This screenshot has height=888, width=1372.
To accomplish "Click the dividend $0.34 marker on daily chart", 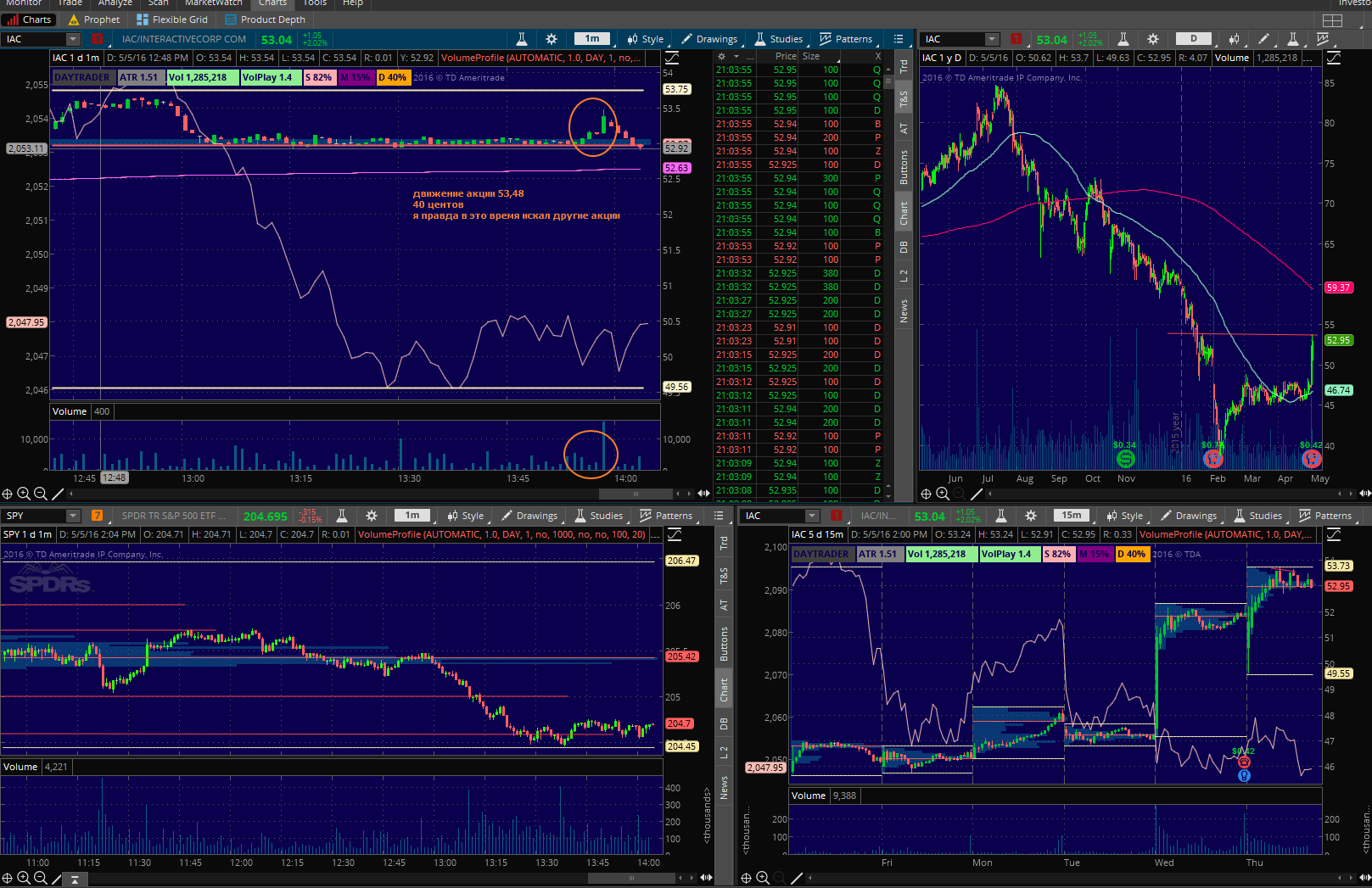I will (1126, 459).
